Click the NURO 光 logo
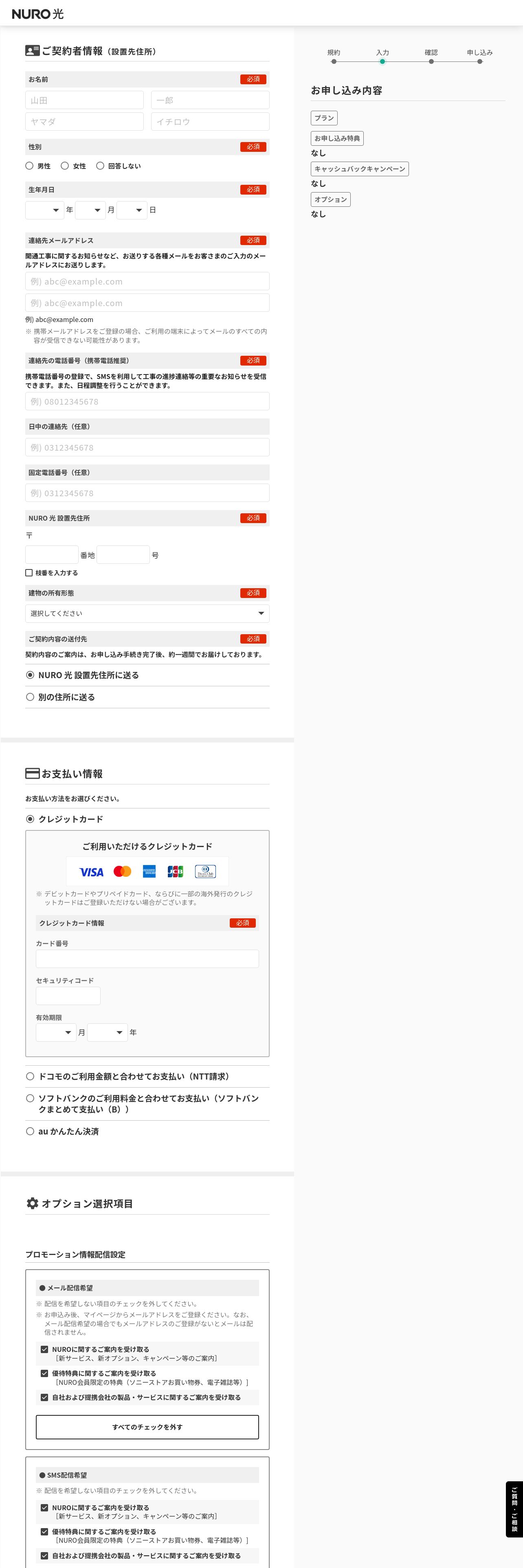The width and height of the screenshot is (523, 1568). click(x=38, y=13)
